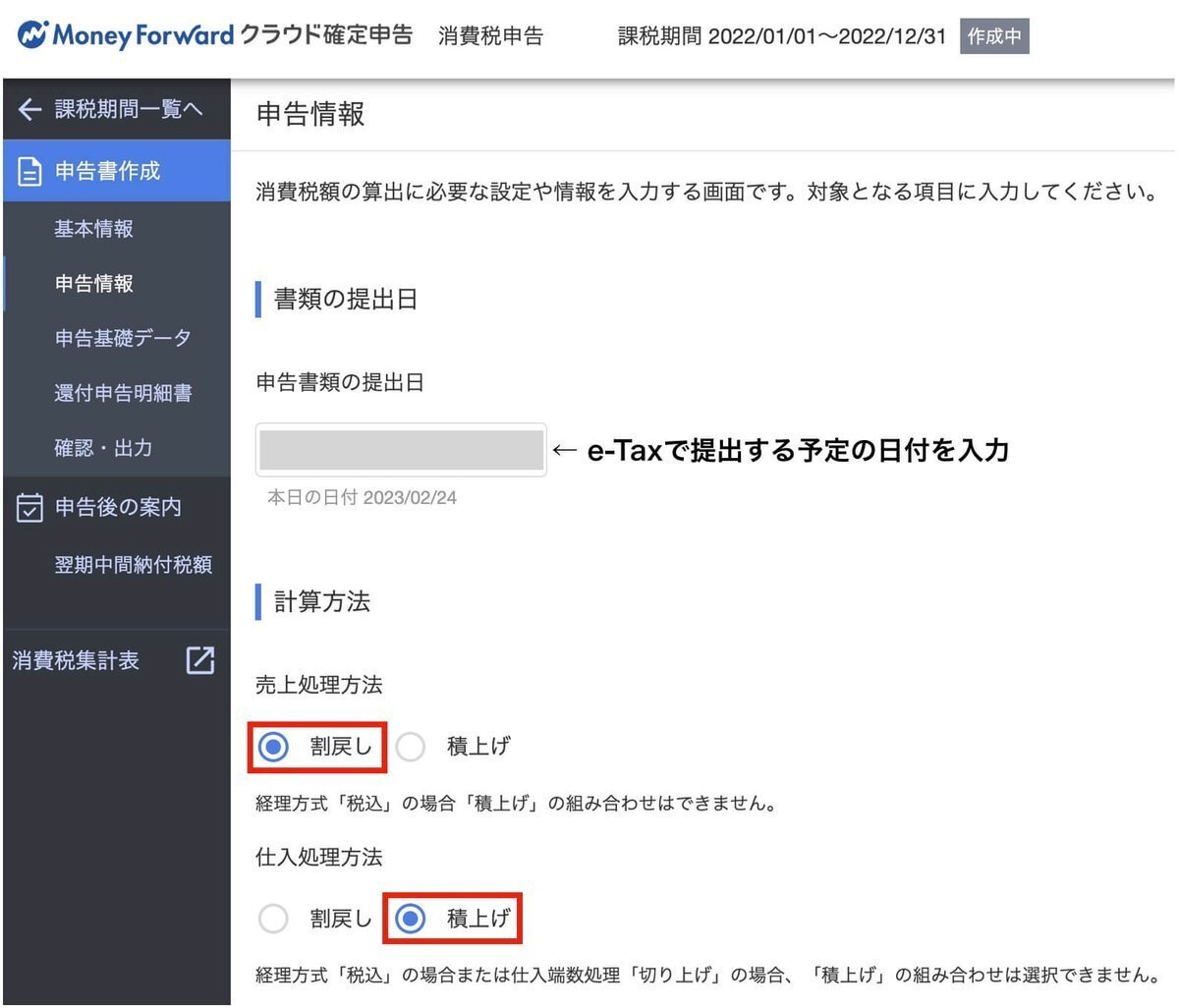Click the 仕入処理方法 label

pos(319,857)
